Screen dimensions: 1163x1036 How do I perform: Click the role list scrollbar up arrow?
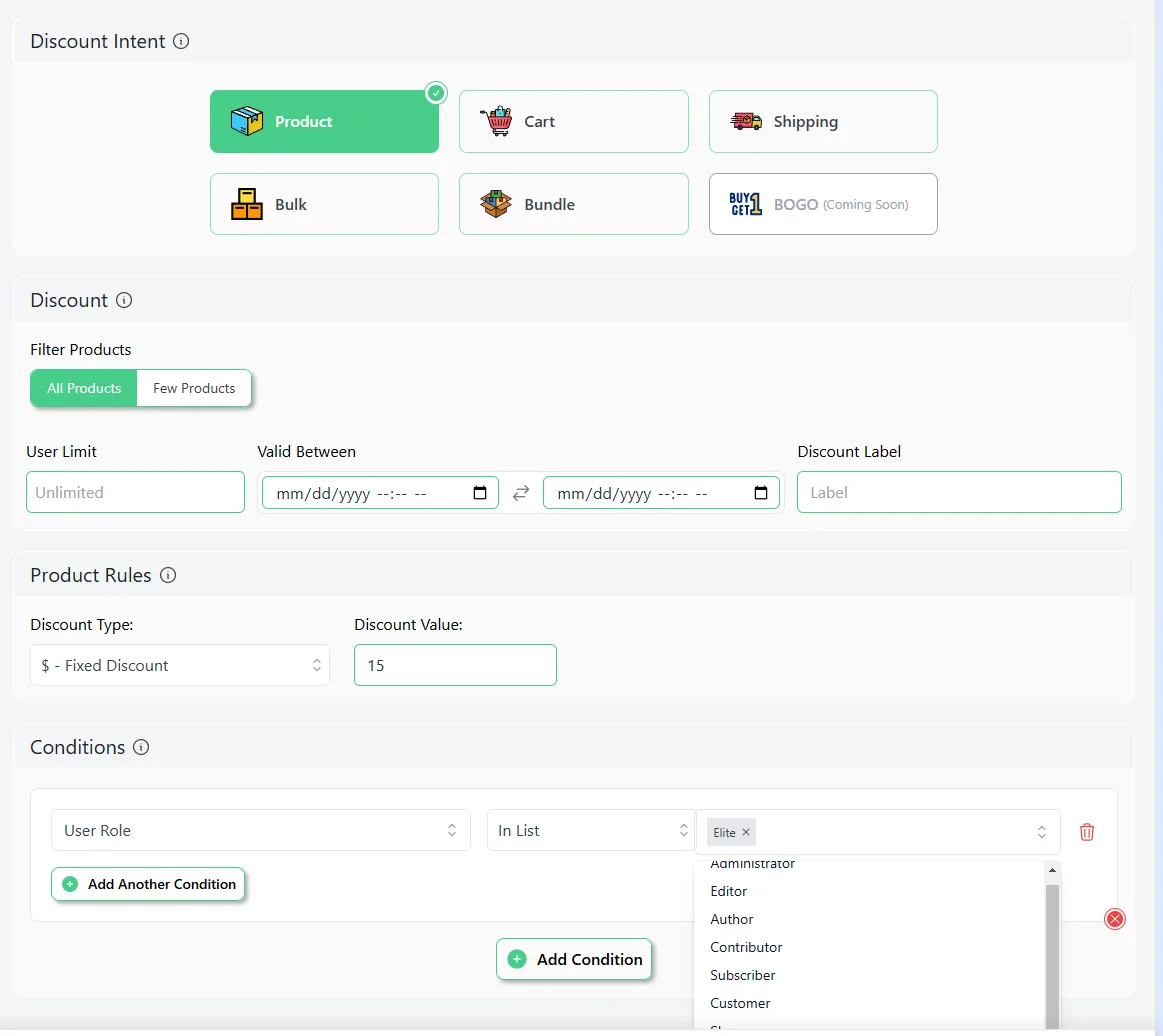tap(1052, 870)
